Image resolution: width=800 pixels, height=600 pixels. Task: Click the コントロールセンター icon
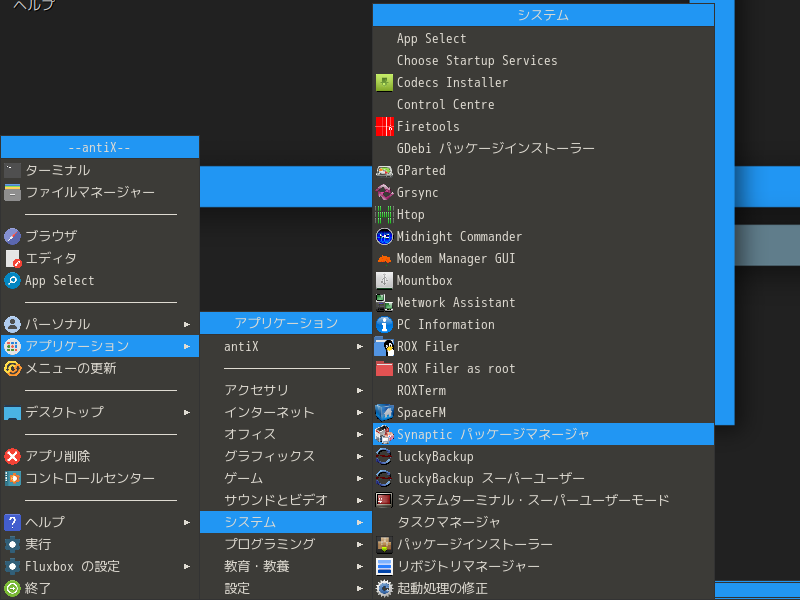(12, 478)
